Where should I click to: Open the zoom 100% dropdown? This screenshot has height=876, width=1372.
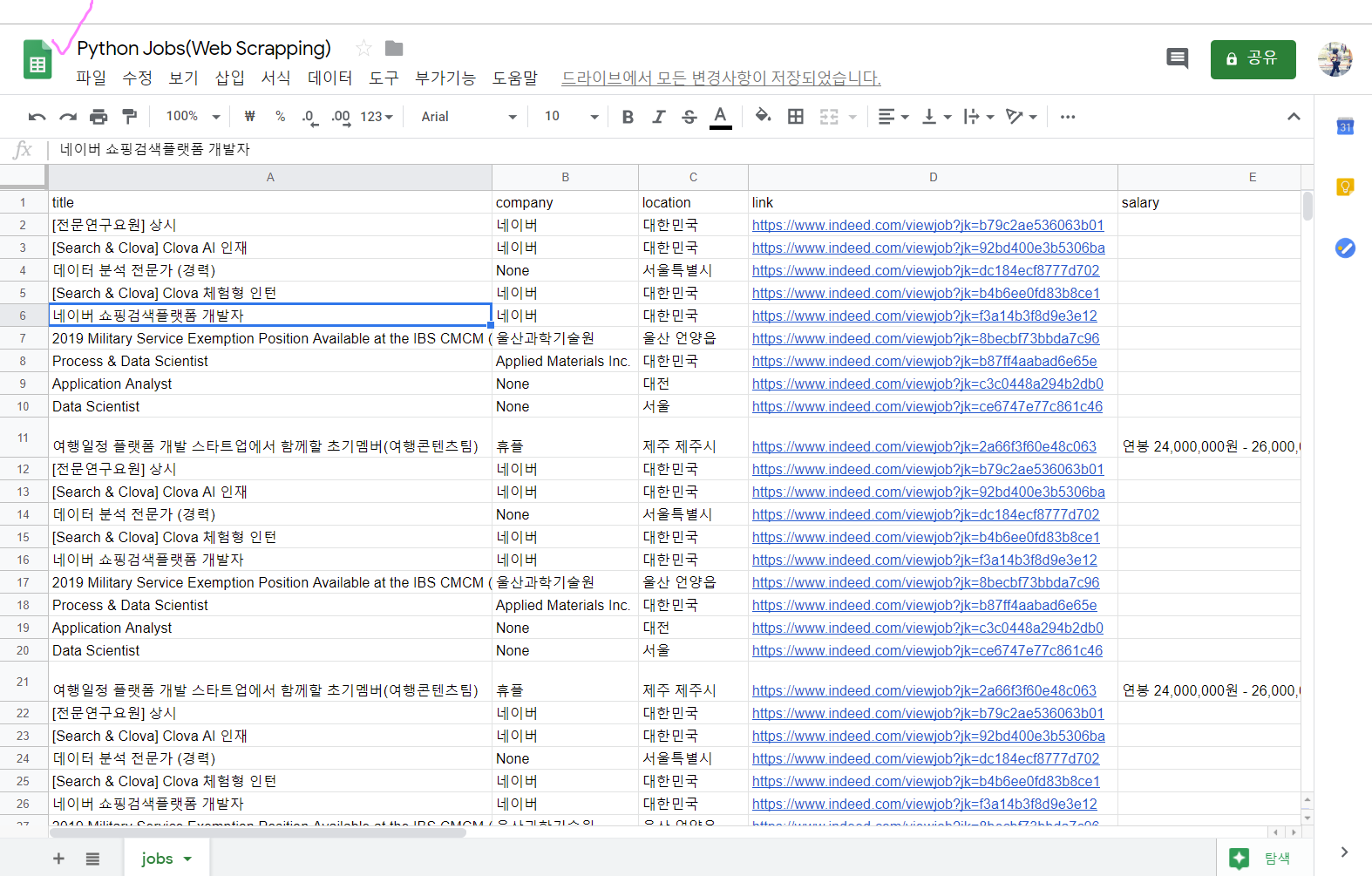point(193,117)
